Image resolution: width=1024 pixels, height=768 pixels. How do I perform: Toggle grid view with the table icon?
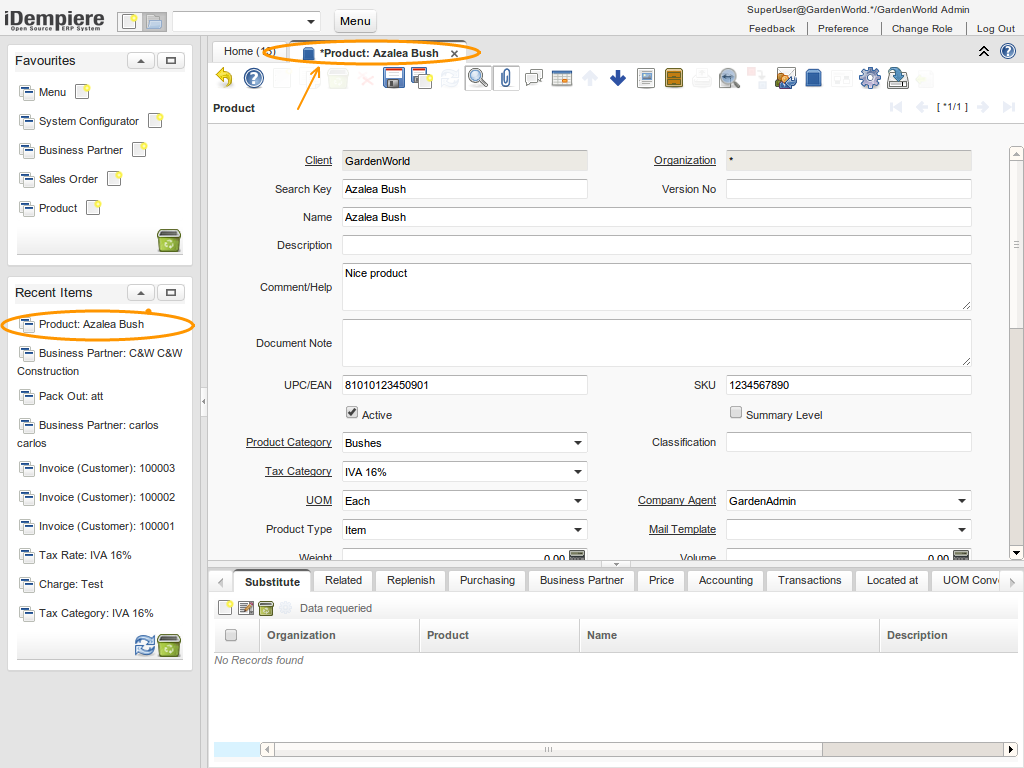[563, 78]
